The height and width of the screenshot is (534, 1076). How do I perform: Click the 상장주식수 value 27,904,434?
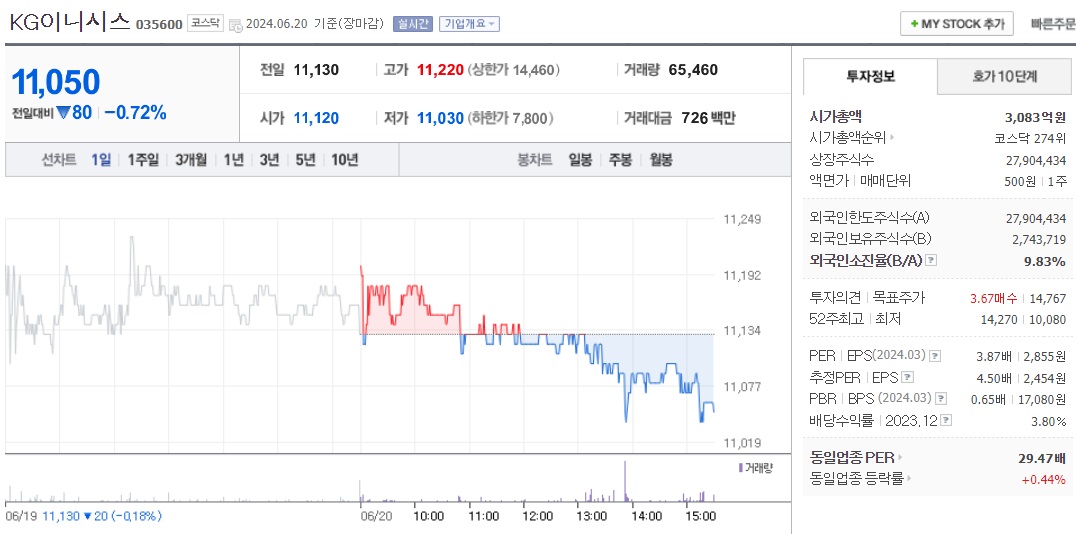tap(1036, 160)
